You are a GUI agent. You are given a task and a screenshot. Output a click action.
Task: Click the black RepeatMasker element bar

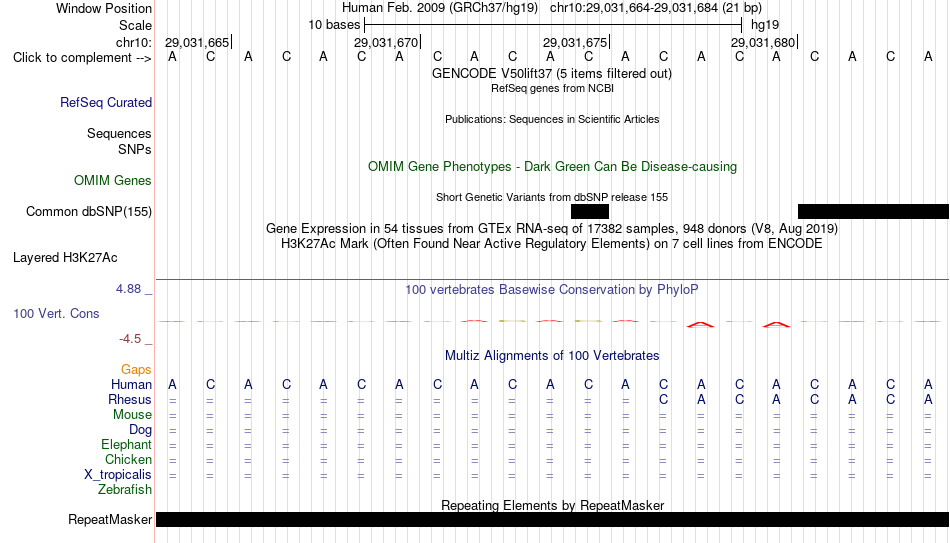(553, 519)
